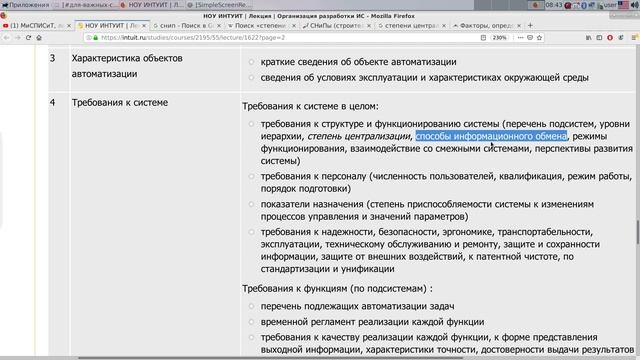Toggle reader view in the address bar

pyautogui.click(x=483, y=38)
